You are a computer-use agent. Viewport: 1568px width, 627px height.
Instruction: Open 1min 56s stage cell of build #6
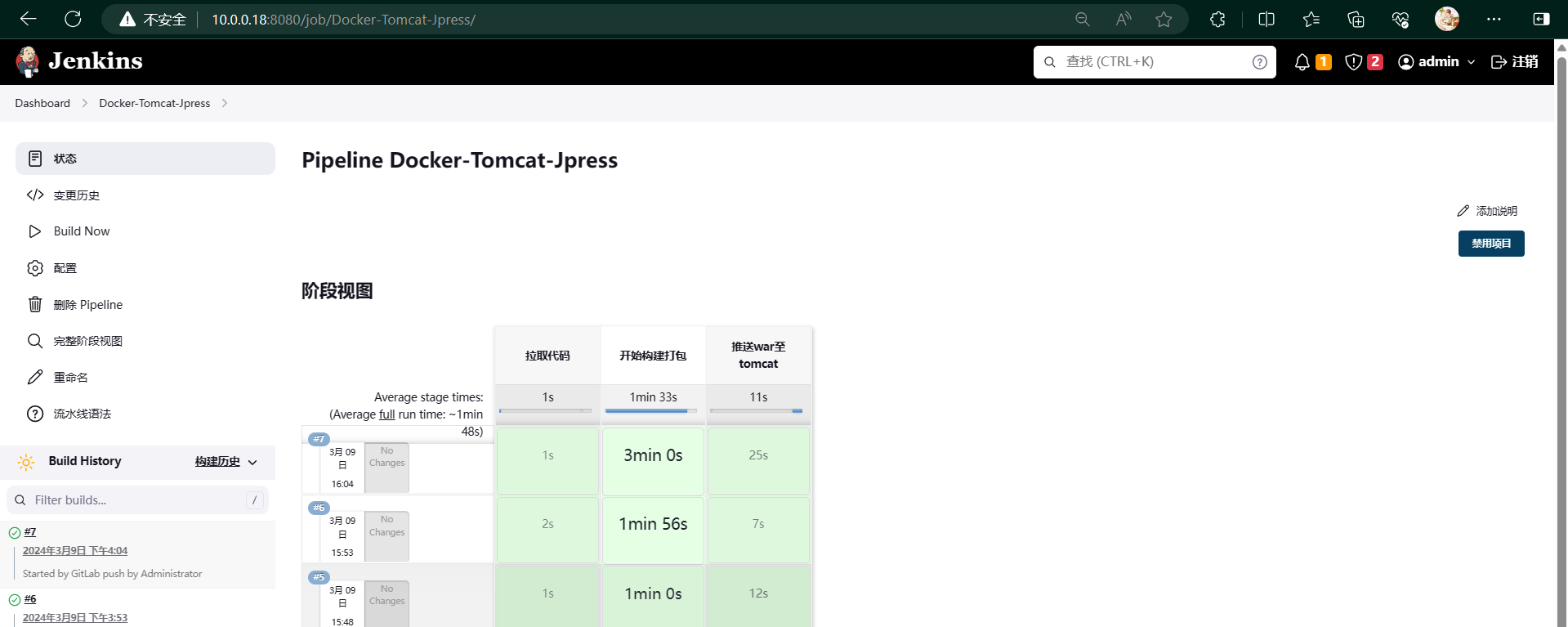tap(653, 530)
